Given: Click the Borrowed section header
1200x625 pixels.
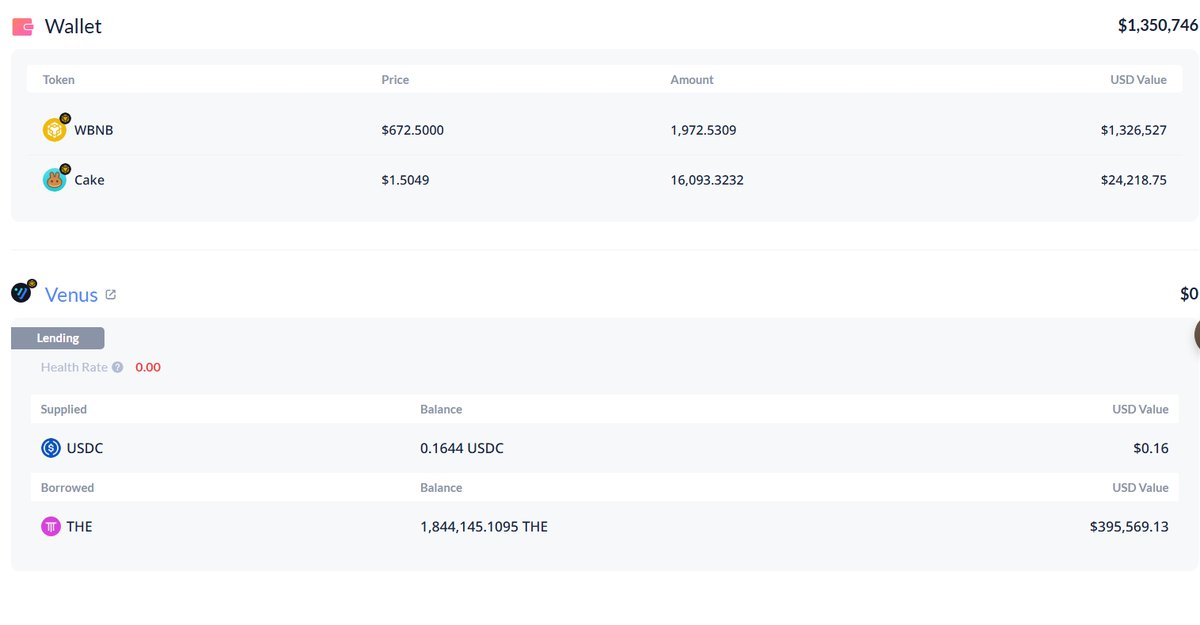Looking at the screenshot, I should click(67, 488).
